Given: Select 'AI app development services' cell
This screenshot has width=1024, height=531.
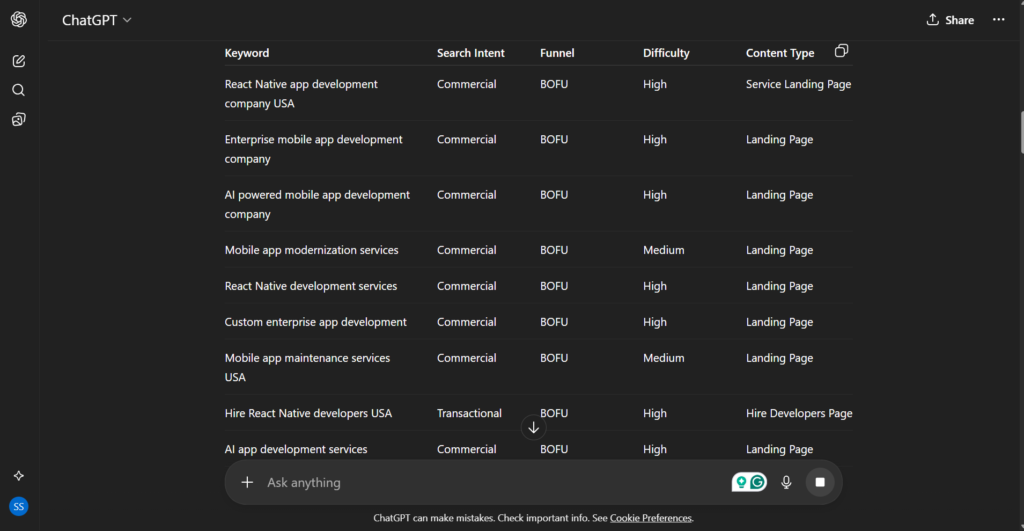Looking at the screenshot, I should 296,449.
